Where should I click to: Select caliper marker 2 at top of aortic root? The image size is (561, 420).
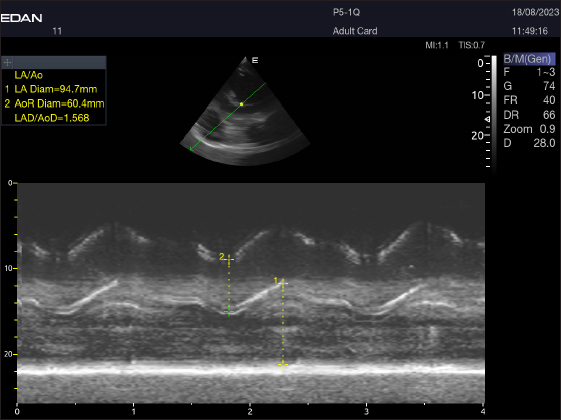[x=229, y=259]
